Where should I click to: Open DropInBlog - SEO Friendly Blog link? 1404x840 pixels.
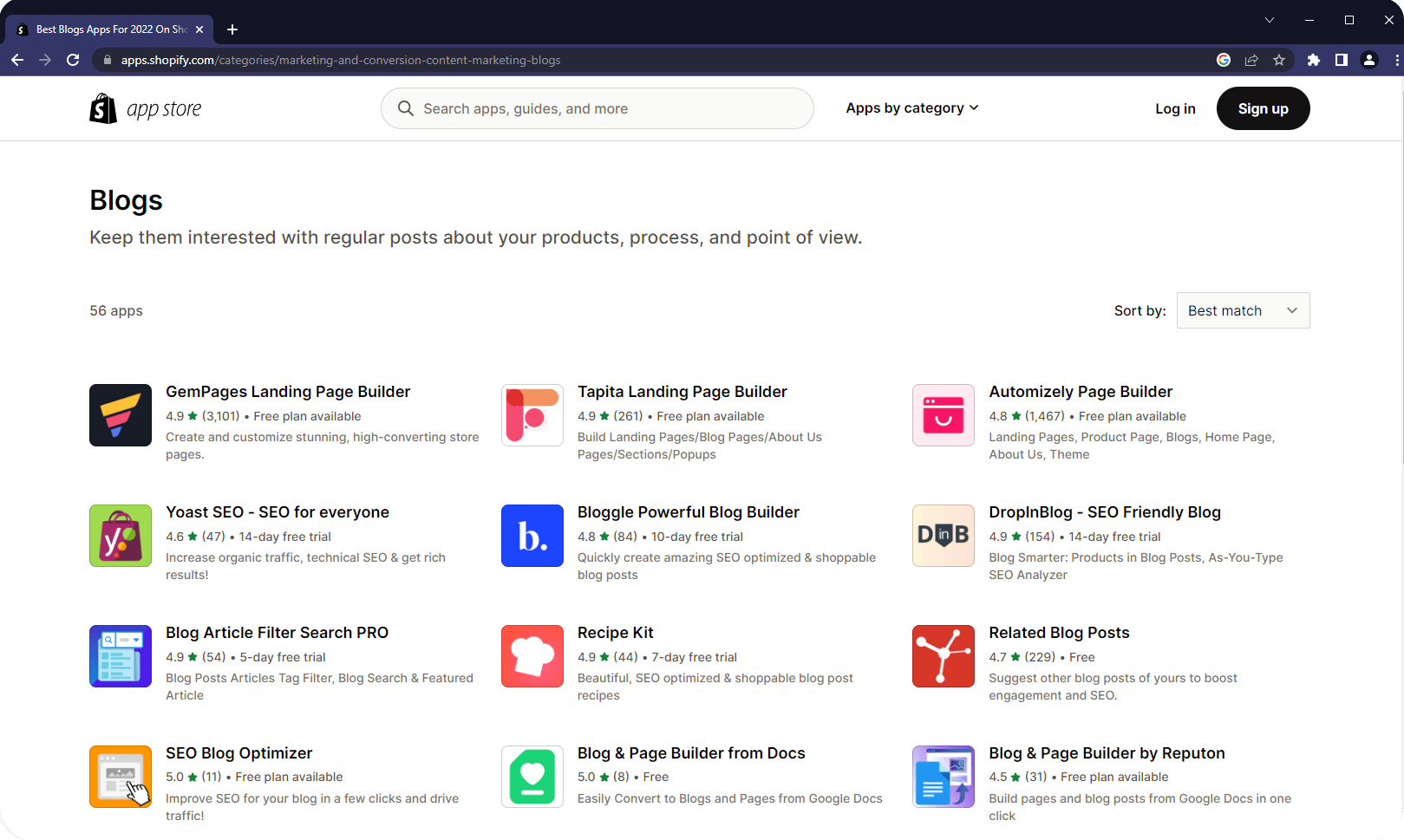click(1105, 512)
